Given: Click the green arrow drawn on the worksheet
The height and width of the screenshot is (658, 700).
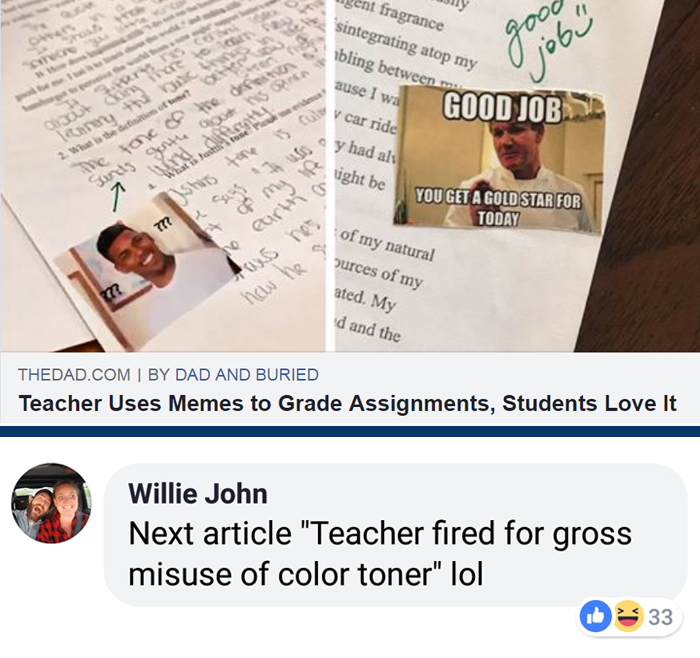Looking at the screenshot, I should 116,197.
